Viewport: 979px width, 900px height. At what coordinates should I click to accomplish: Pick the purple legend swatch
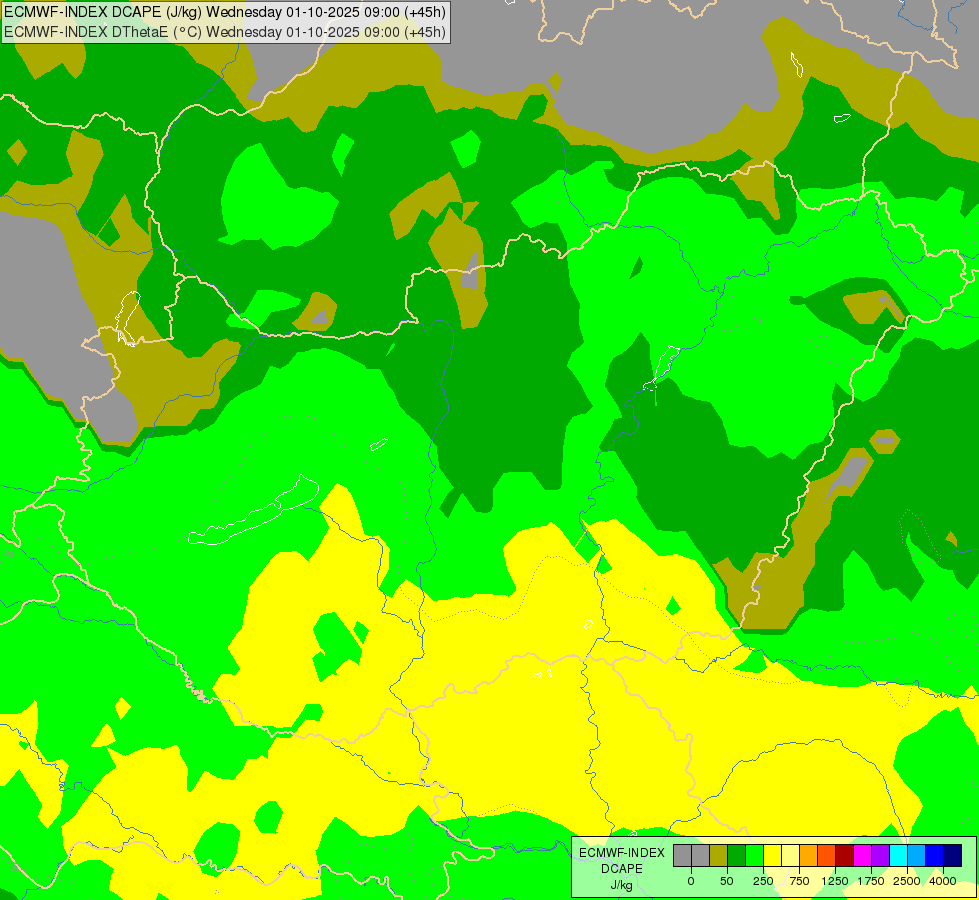pos(880,855)
